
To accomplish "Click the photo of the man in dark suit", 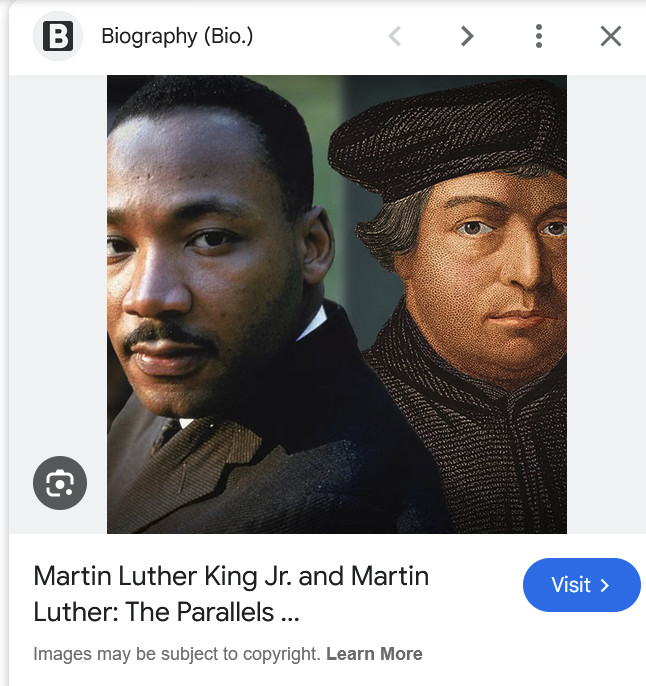I will coord(227,304).
